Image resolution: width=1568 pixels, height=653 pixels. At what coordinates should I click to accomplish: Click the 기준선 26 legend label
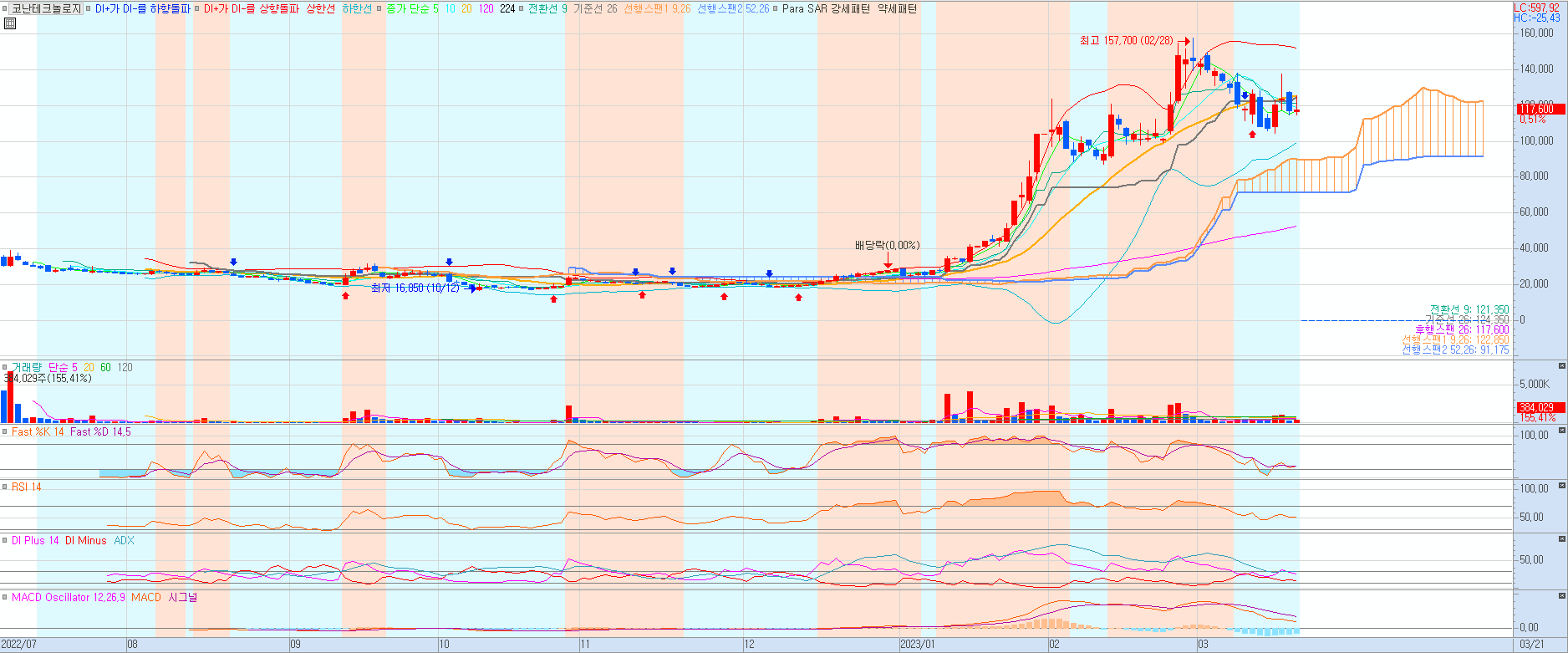point(595,9)
